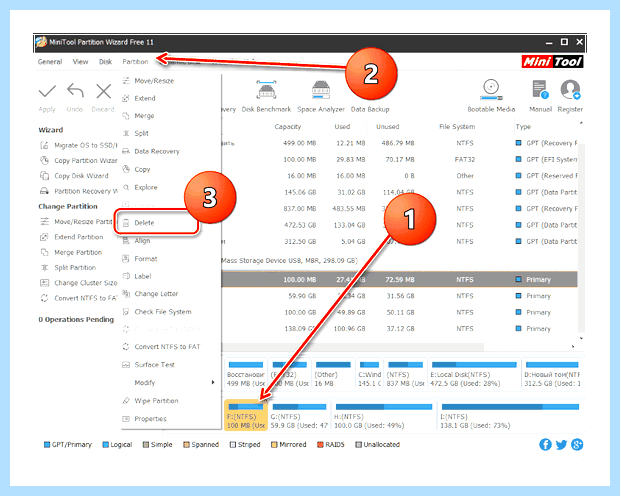Choose Convert NTFS to FAT in sidebar
The width and height of the screenshot is (620, 496).
tap(78, 298)
